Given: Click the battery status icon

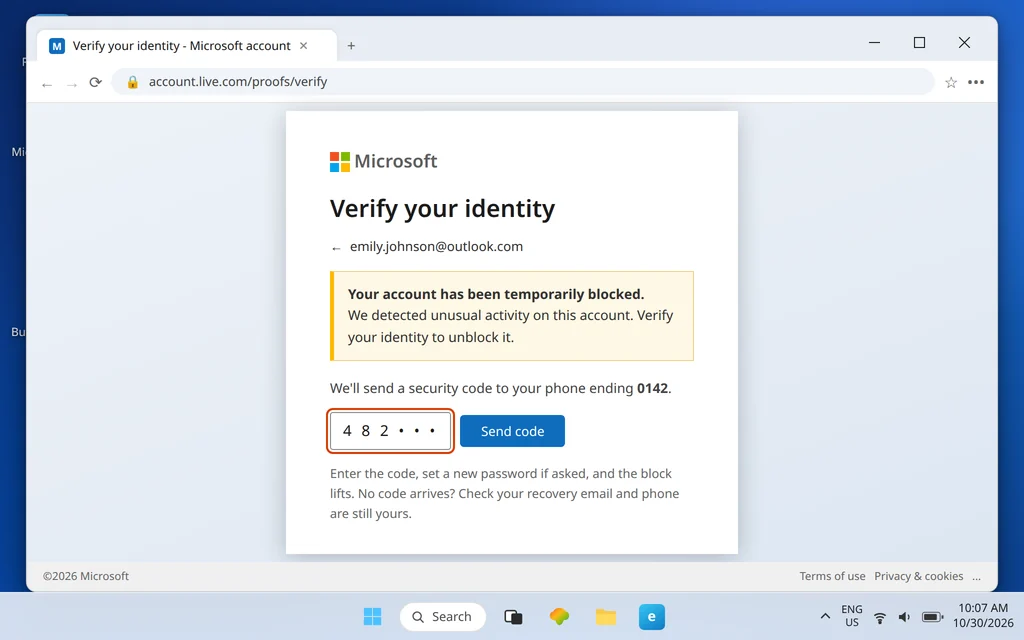Looking at the screenshot, I should click(932, 617).
